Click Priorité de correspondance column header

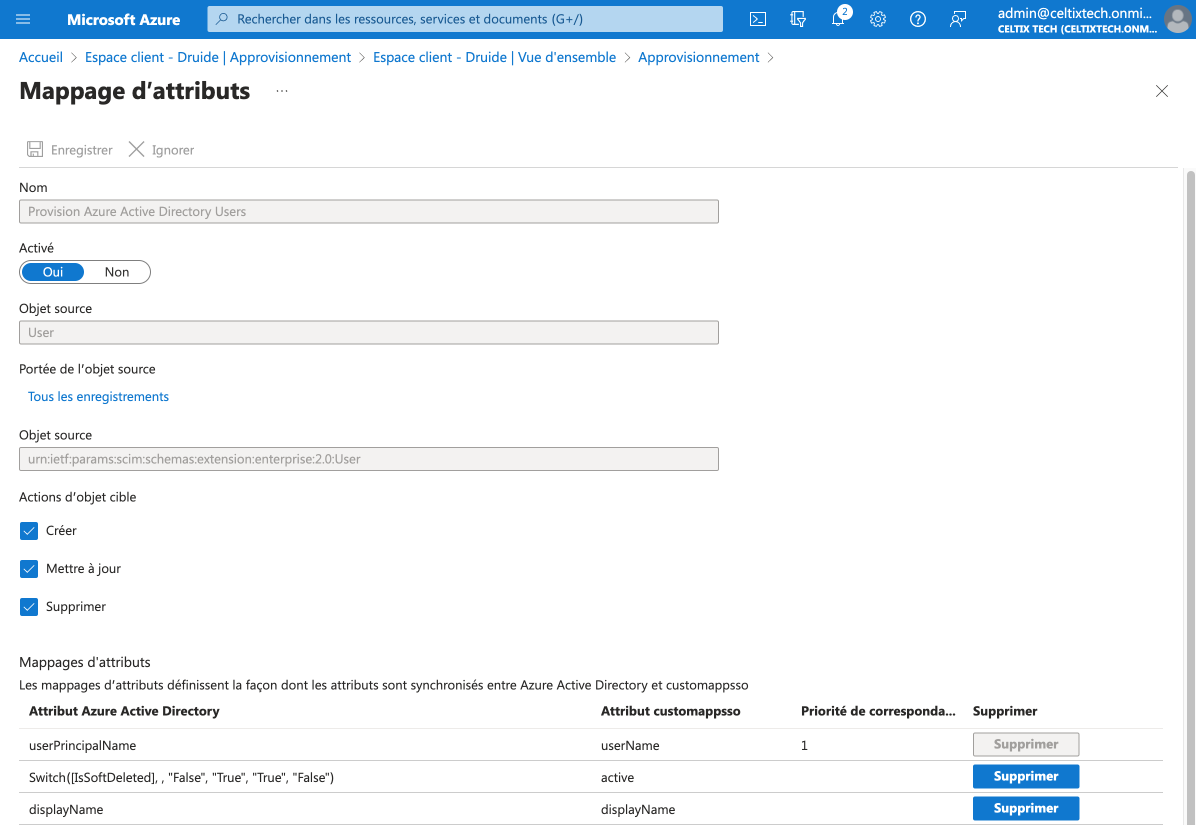tap(878, 711)
